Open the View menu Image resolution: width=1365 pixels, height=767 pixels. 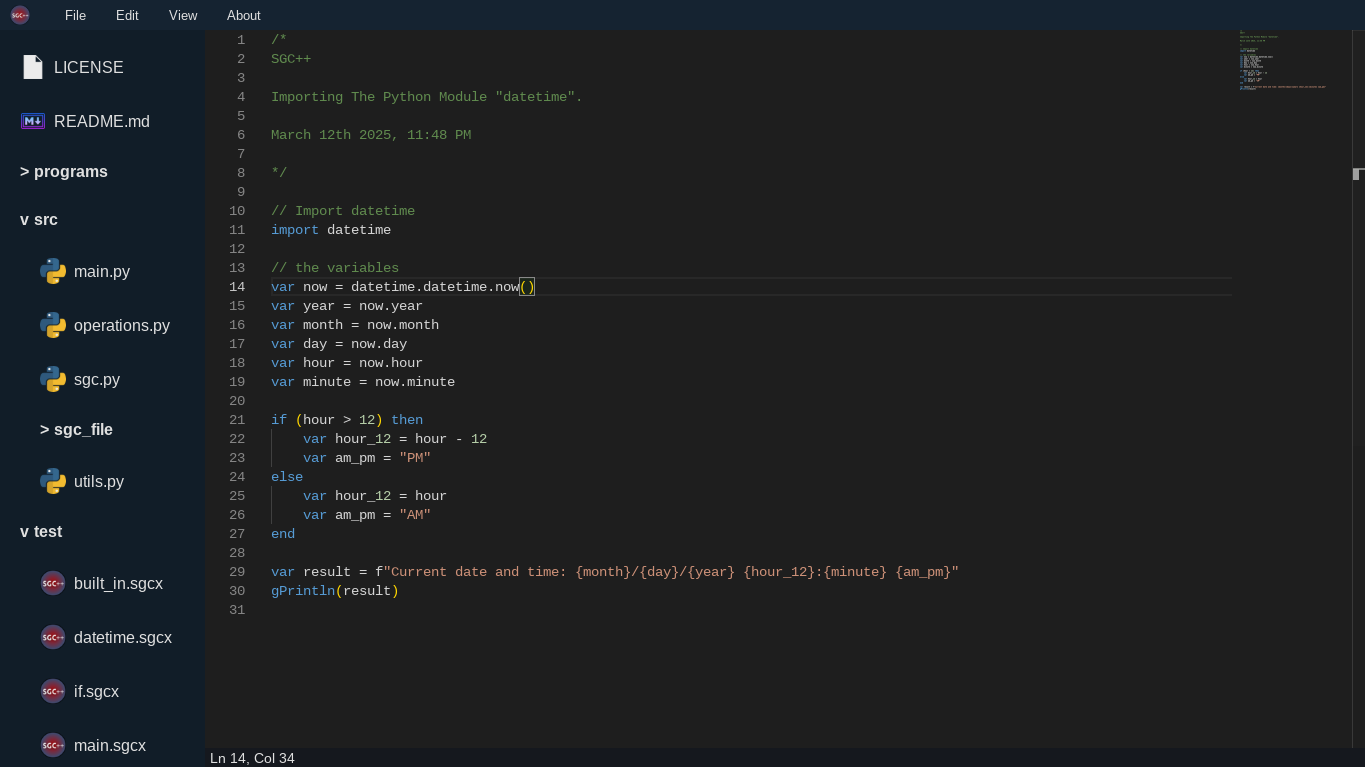(x=183, y=15)
